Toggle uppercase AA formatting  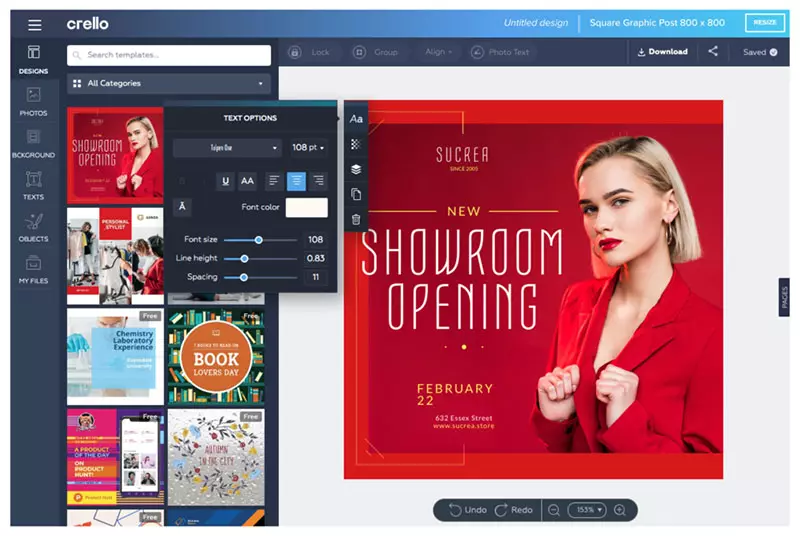247,181
